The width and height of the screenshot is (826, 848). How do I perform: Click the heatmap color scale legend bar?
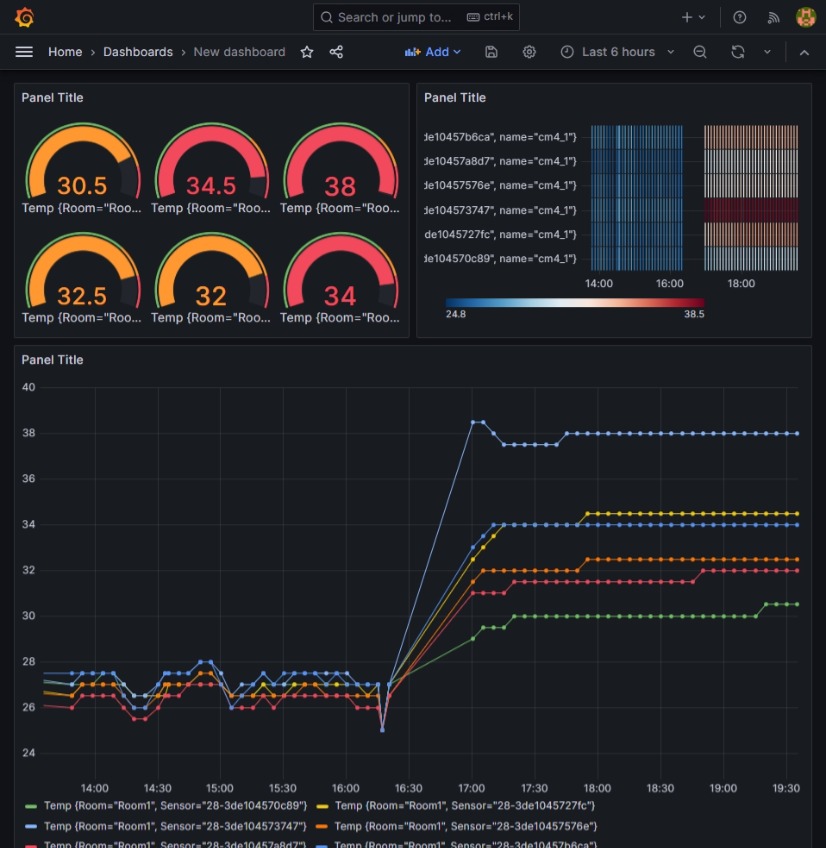click(x=575, y=301)
